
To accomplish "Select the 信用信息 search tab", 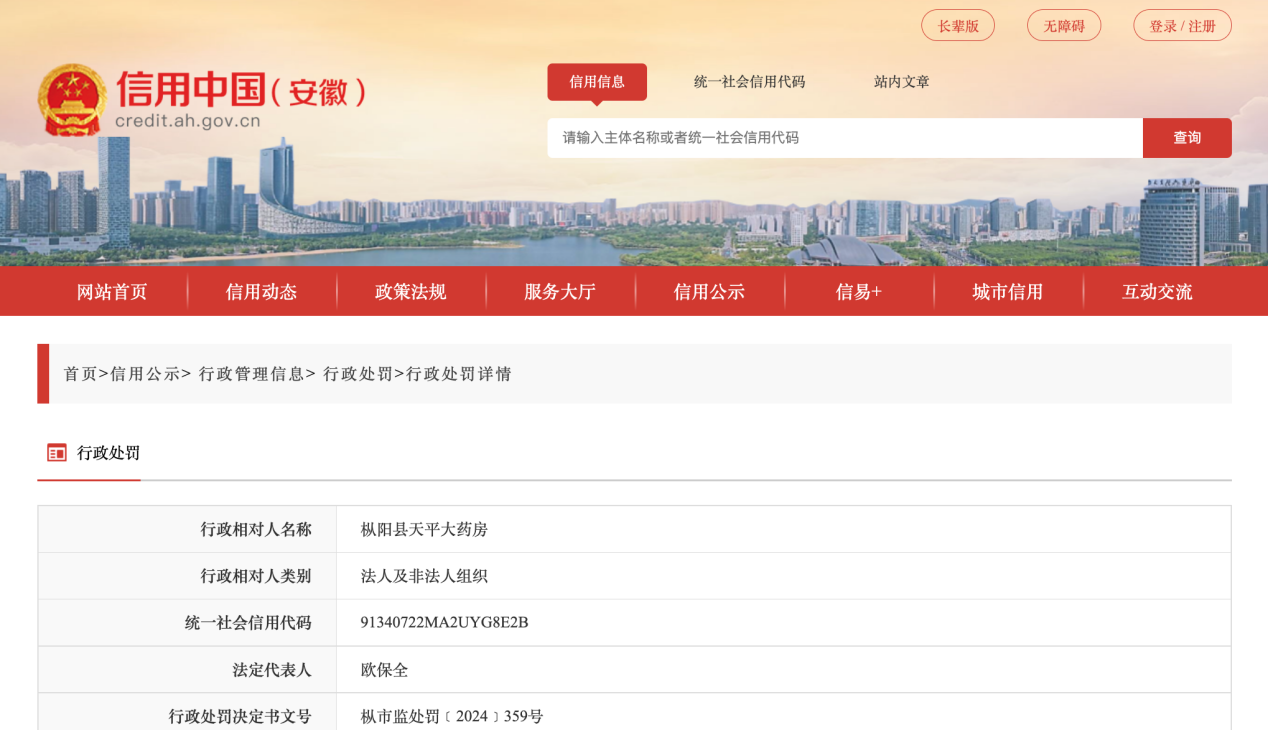I will click(x=597, y=82).
